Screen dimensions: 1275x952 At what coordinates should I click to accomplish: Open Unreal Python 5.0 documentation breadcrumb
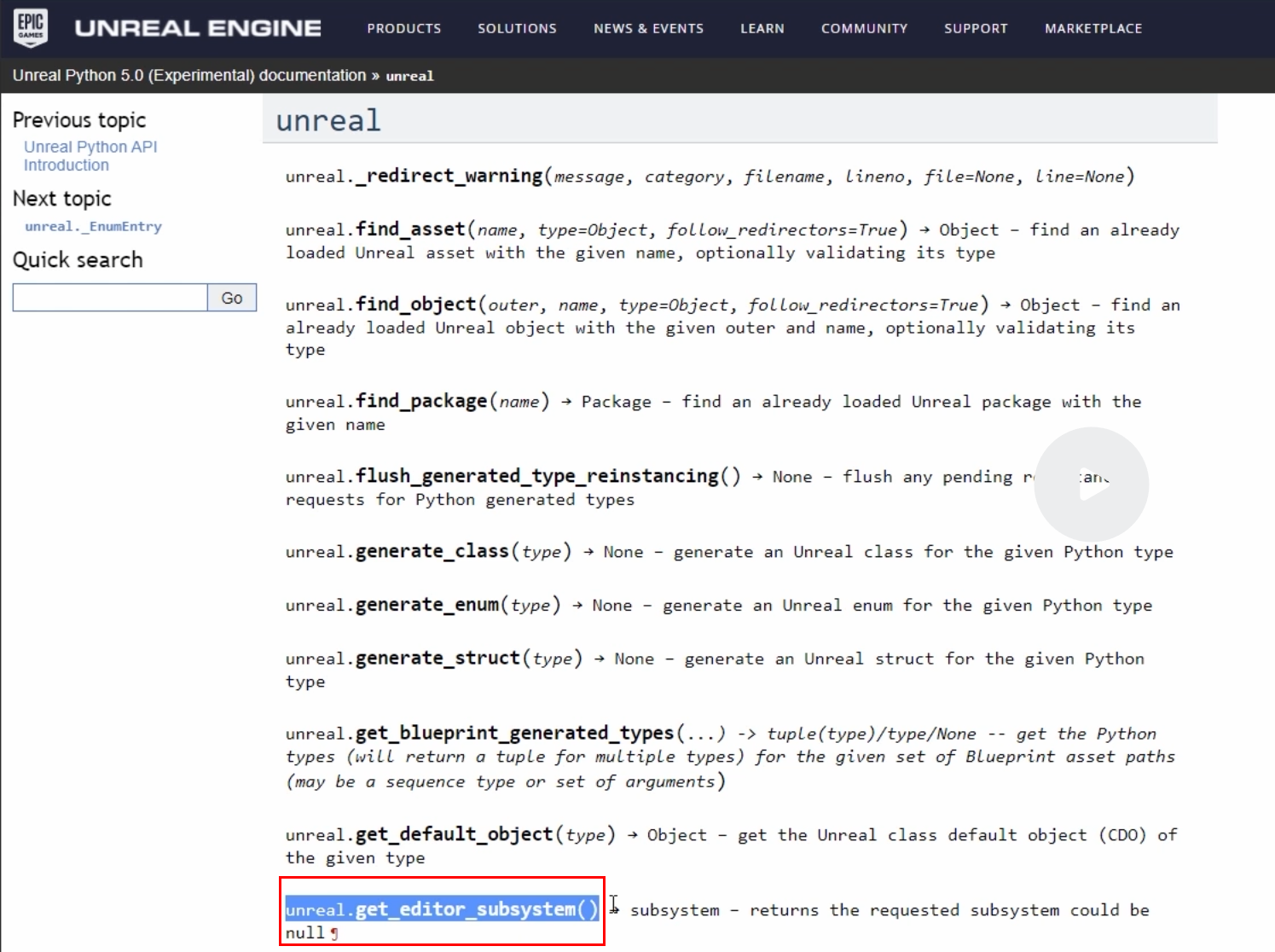189,75
